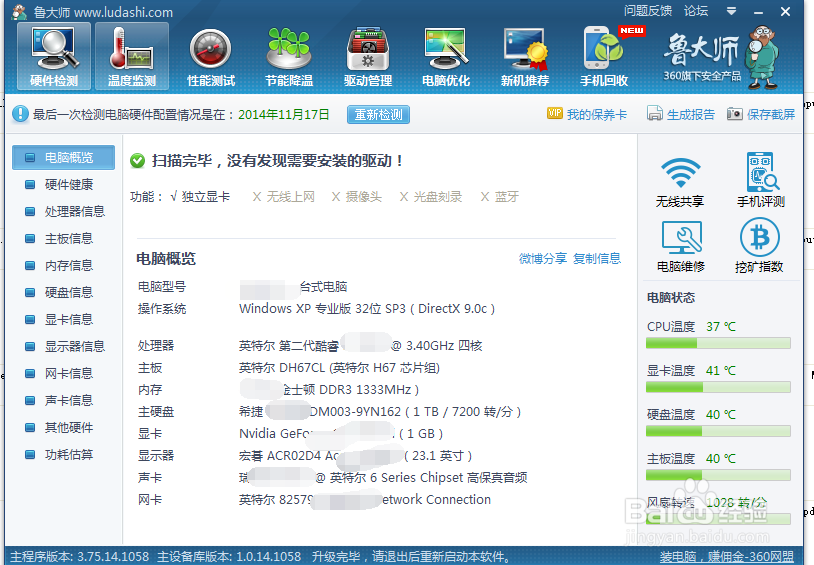
Task: Open the title bar dropdown menu arrow
Action: (x=731, y=11)
